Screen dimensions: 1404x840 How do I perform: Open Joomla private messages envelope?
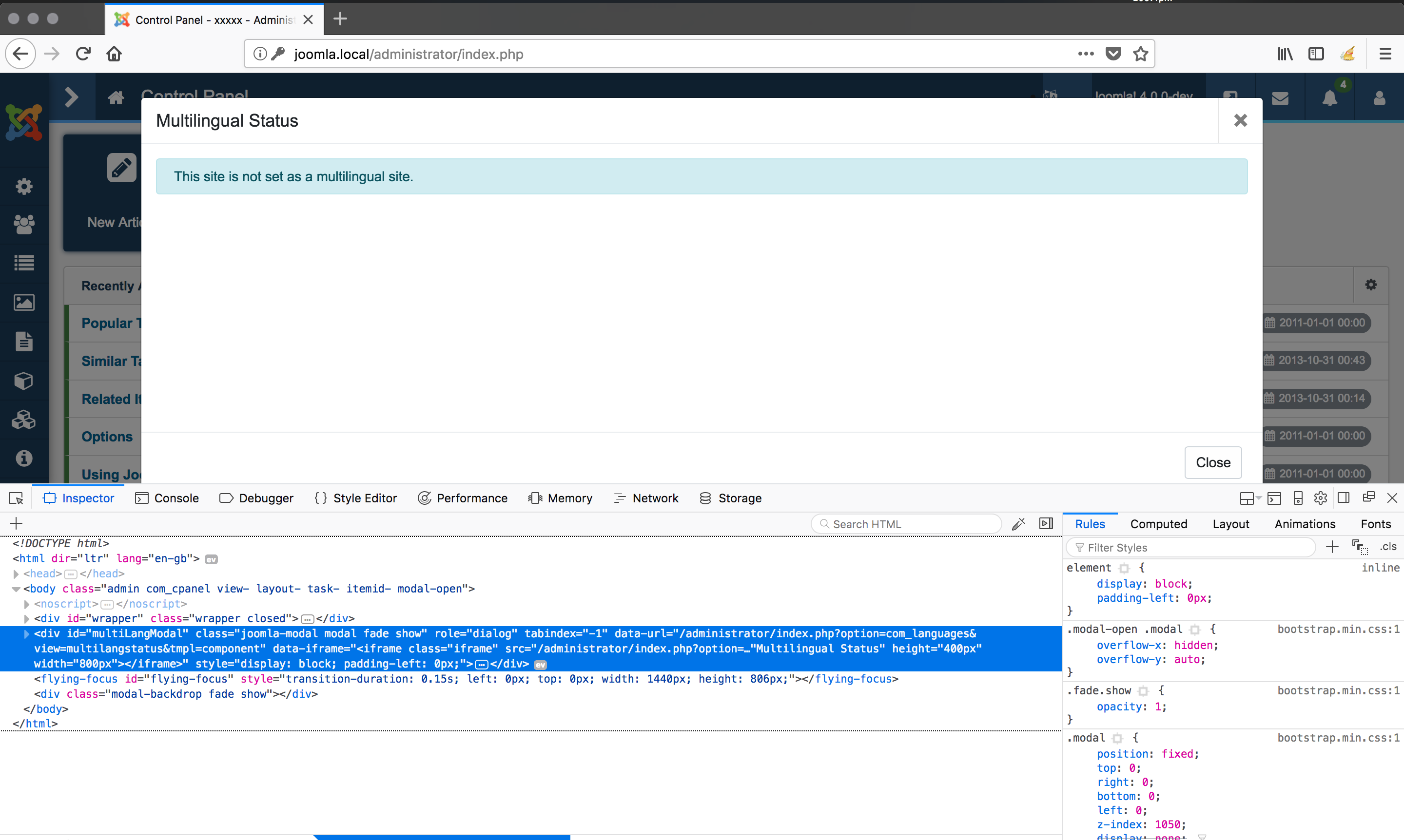pos(1280,98)
